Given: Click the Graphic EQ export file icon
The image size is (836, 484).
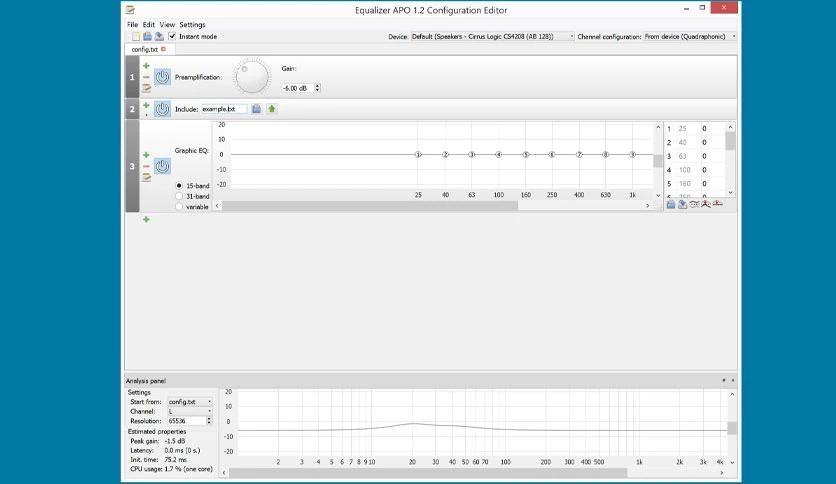Looking at the screenshot, I should pos(682,204).
